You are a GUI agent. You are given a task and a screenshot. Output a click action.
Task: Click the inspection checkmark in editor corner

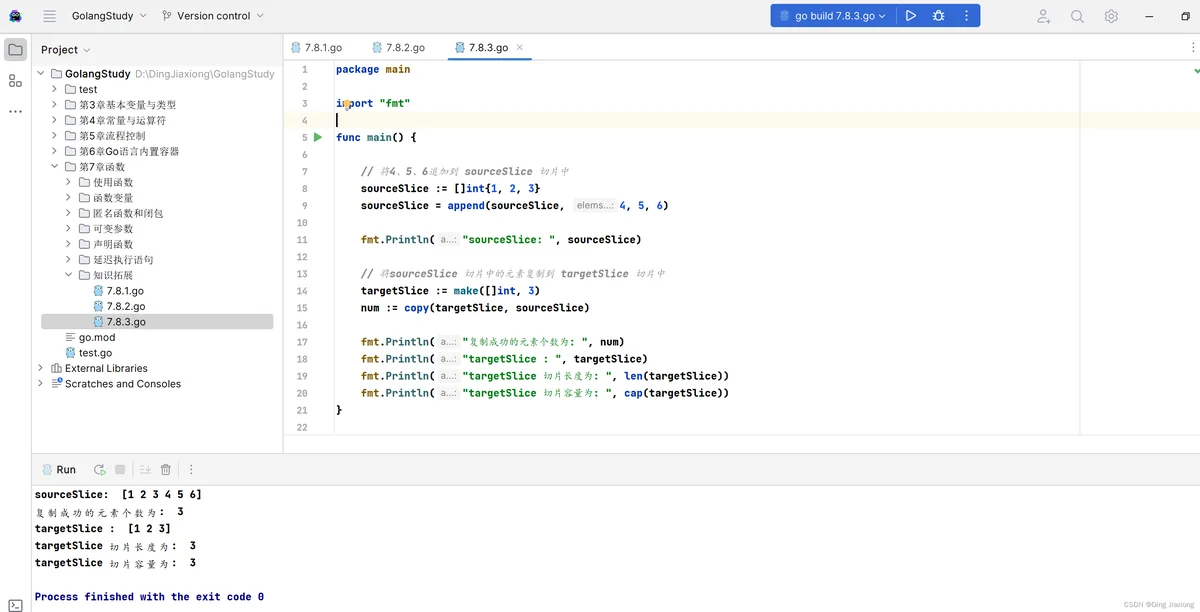(1196, 71)
